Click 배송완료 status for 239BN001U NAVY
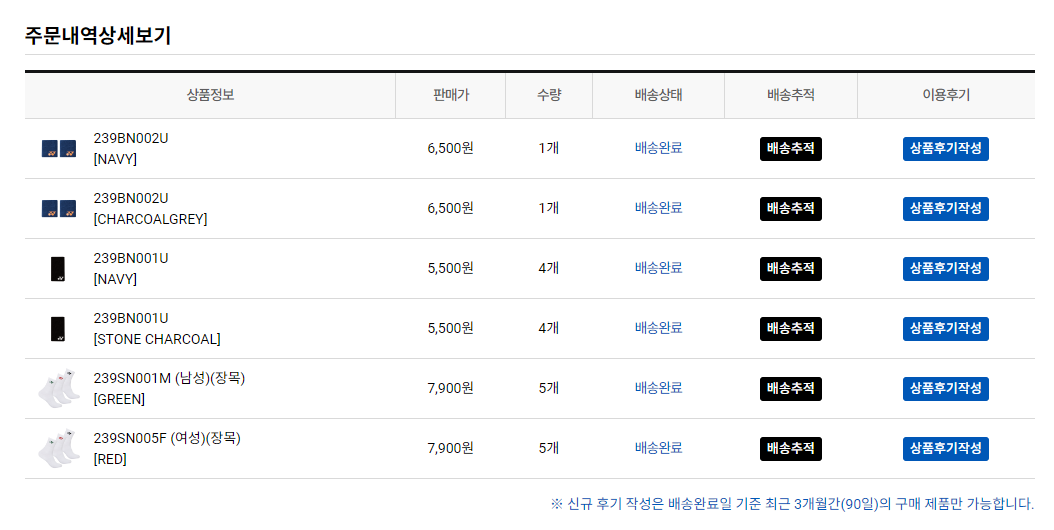This screenshot has height=530, width=1054. point(659,268)
